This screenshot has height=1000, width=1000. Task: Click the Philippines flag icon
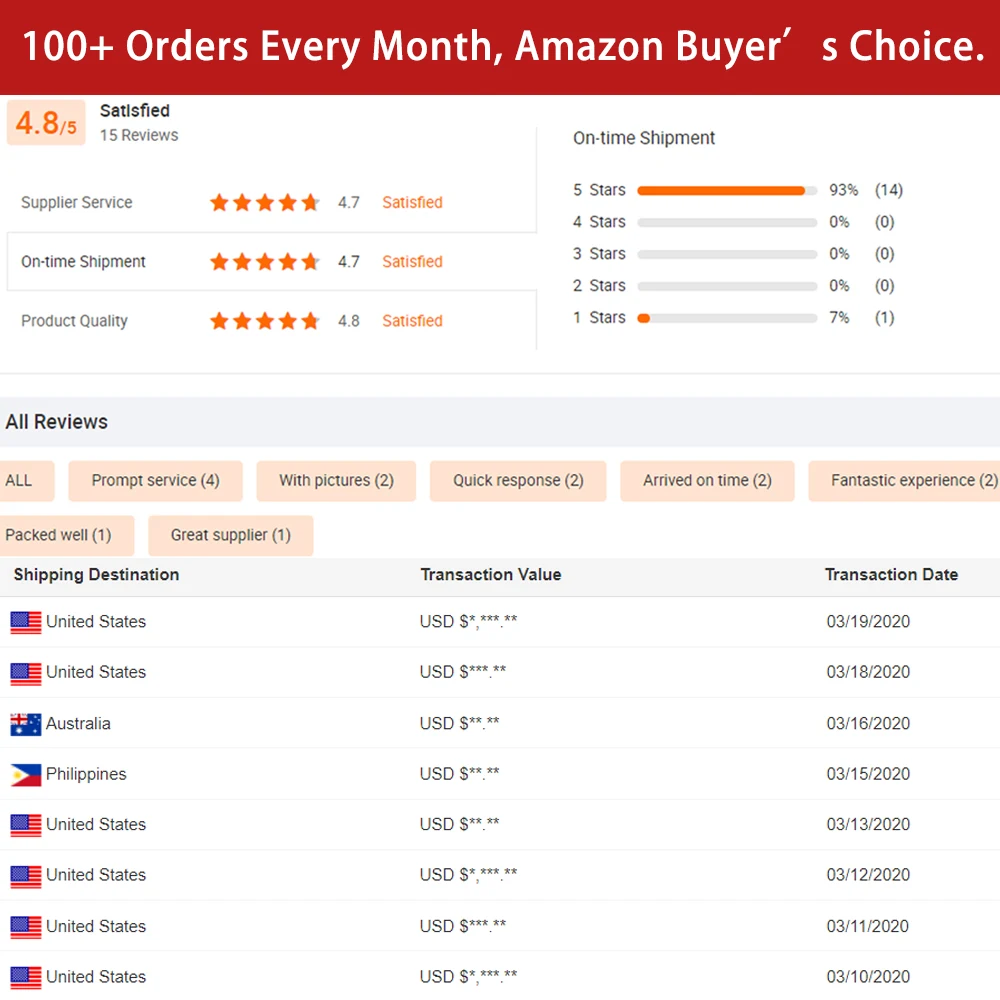click(26, 774)
